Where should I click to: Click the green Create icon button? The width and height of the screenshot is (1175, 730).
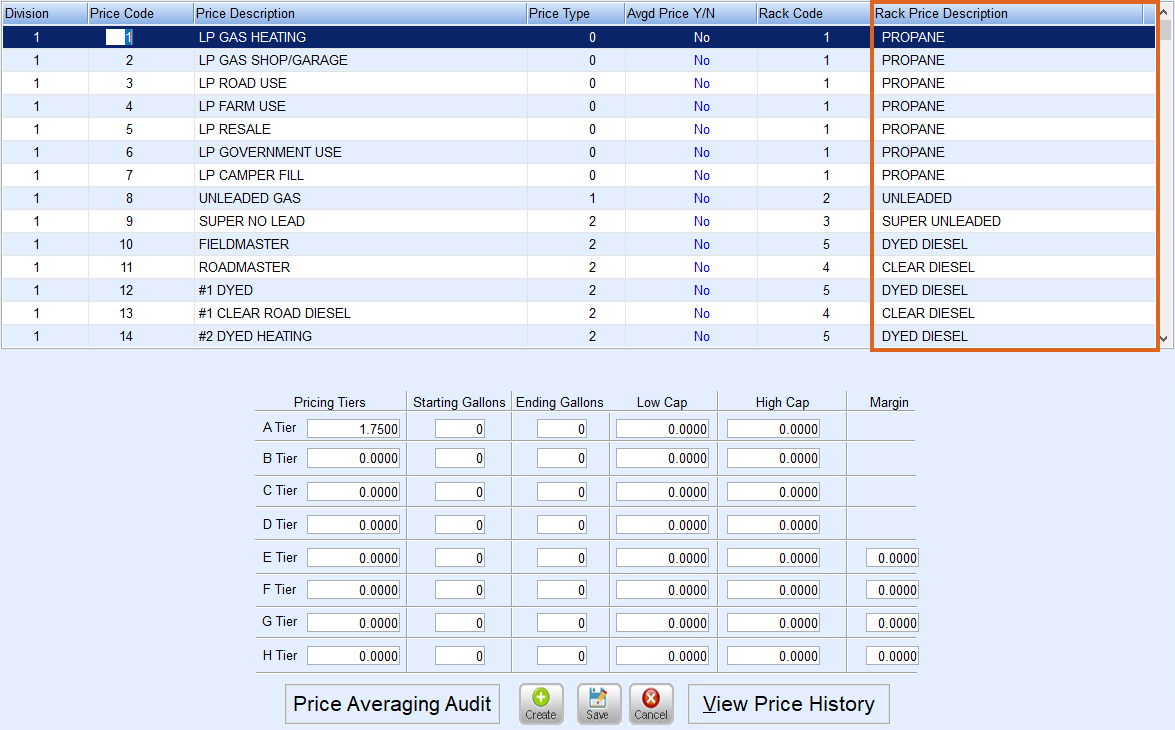pyautogui.click(x=541, y=705)
